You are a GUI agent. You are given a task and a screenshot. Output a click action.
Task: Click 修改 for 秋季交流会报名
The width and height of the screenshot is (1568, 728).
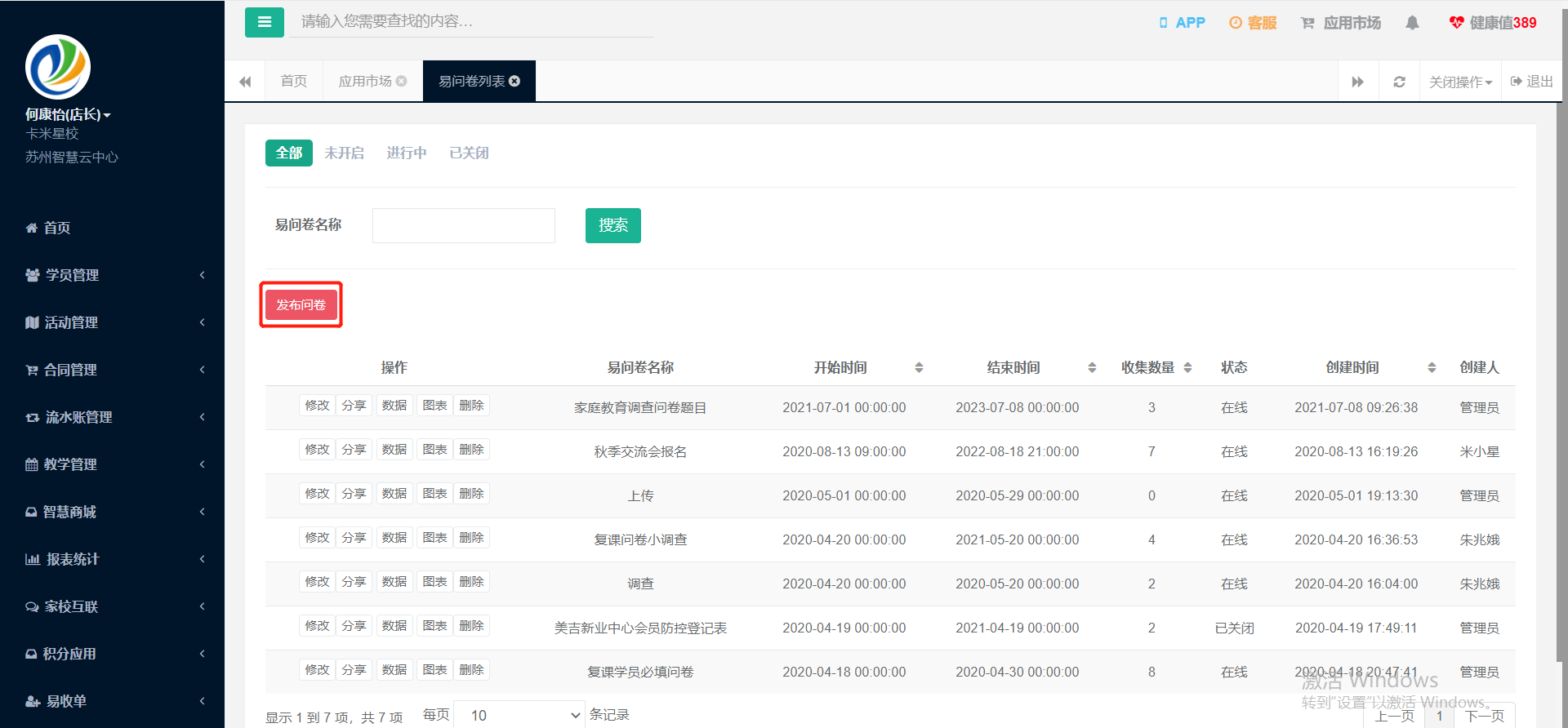click(317, 450)
